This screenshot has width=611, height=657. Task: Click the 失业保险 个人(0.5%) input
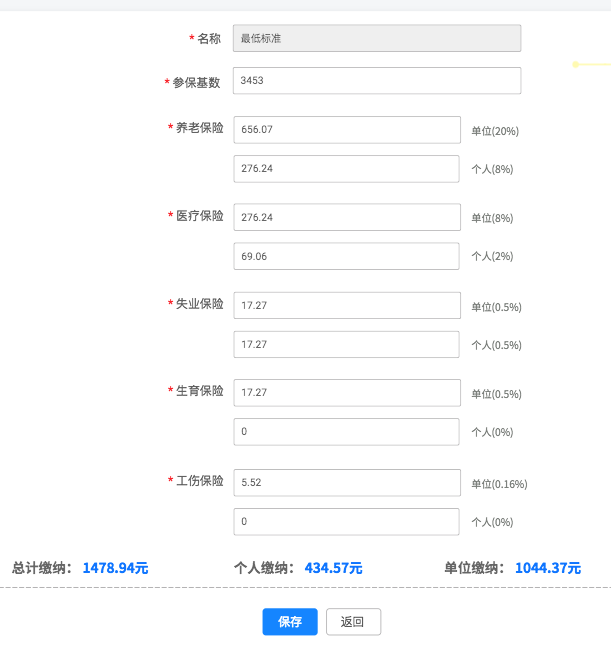(346, 344)
